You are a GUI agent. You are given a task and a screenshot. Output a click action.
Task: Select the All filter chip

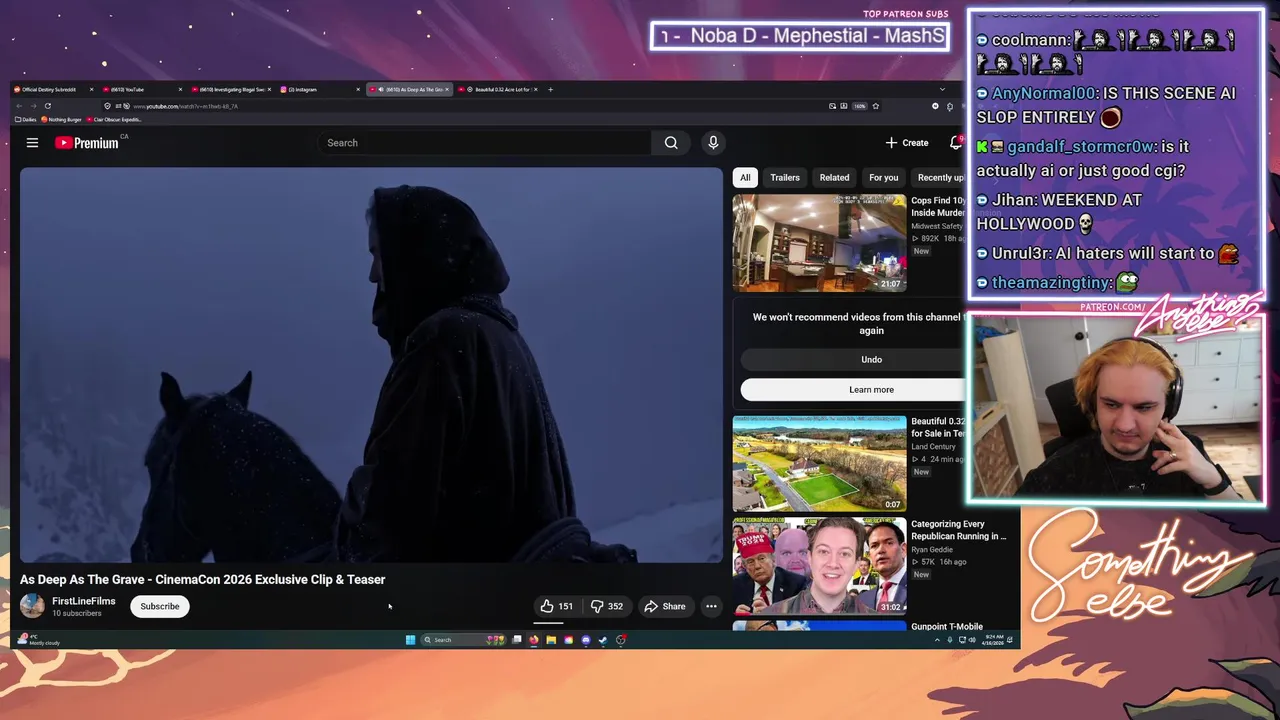745,177
